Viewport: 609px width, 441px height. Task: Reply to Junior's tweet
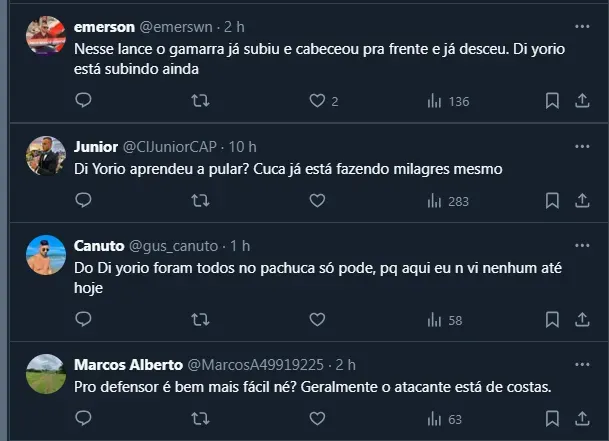coord(84,200)
